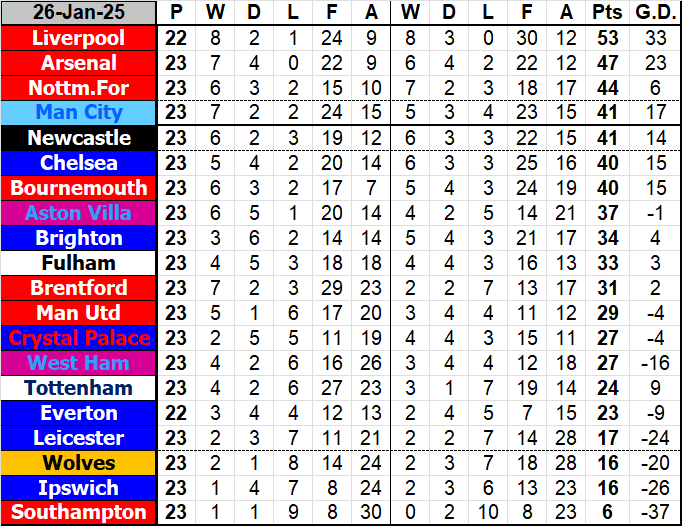
Task: Click the P (played) column header
Action: 177,13
